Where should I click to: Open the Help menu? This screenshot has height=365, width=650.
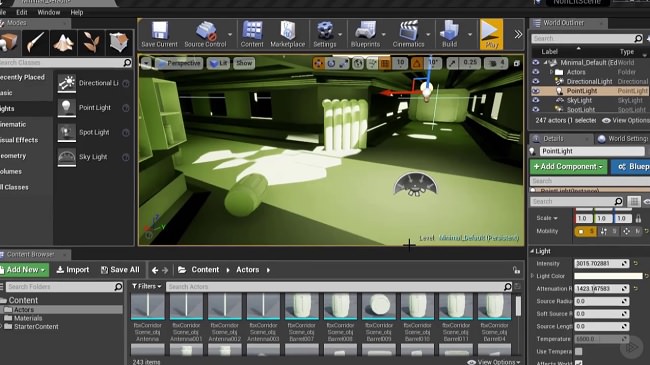77,12
